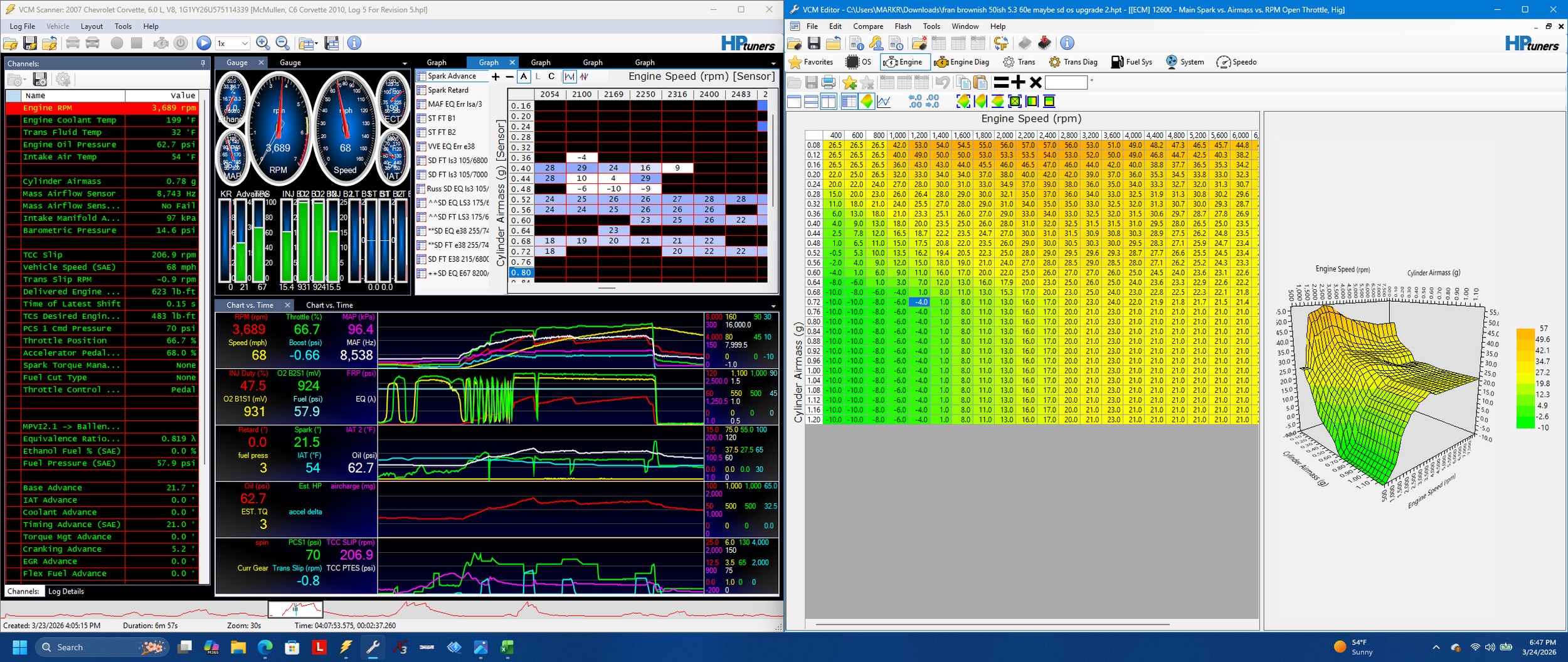
Task: Click the log overview timeline viewport box
Action: [x=295, y=609]
